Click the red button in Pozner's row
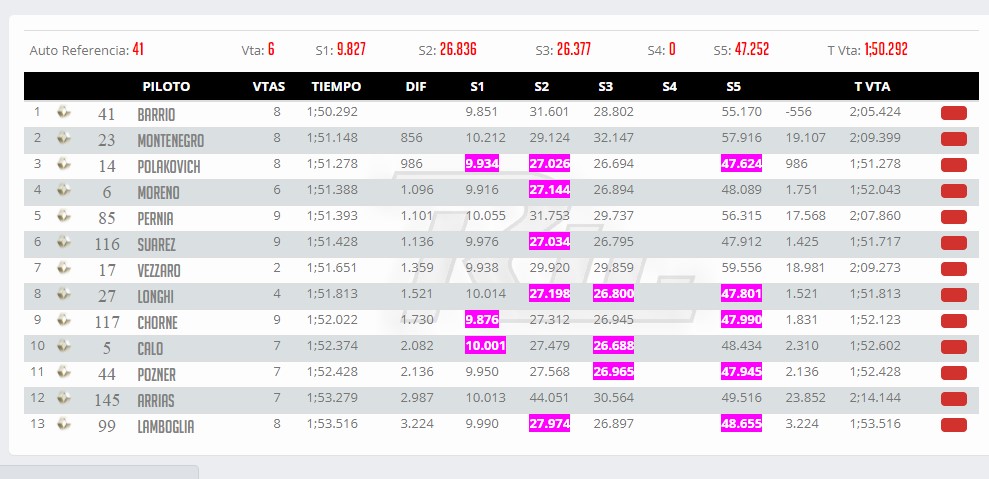The height and width of the screenshot is (479, 989). pos(954,373)
